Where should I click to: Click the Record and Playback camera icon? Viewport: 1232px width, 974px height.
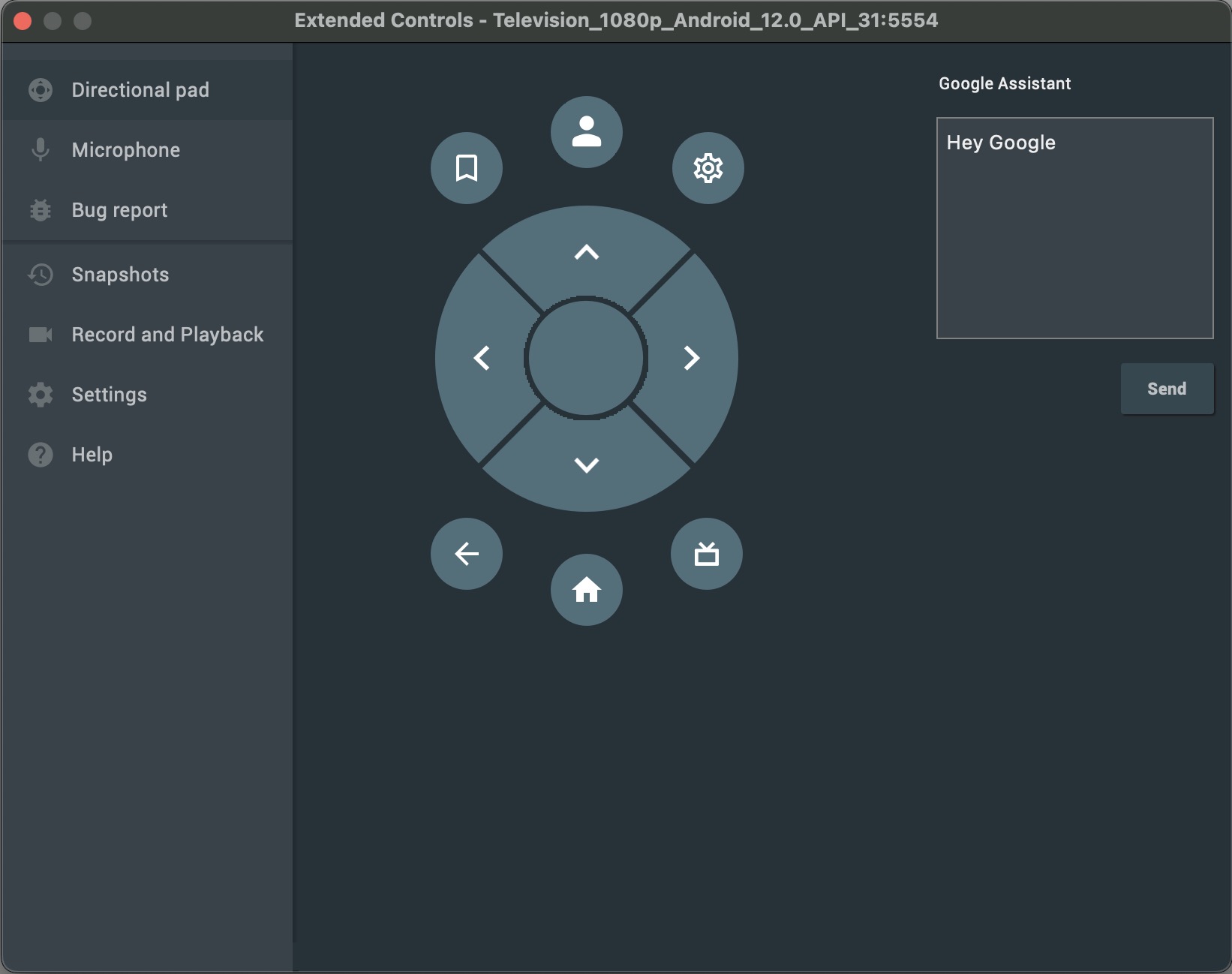click(x=41, y=335)
